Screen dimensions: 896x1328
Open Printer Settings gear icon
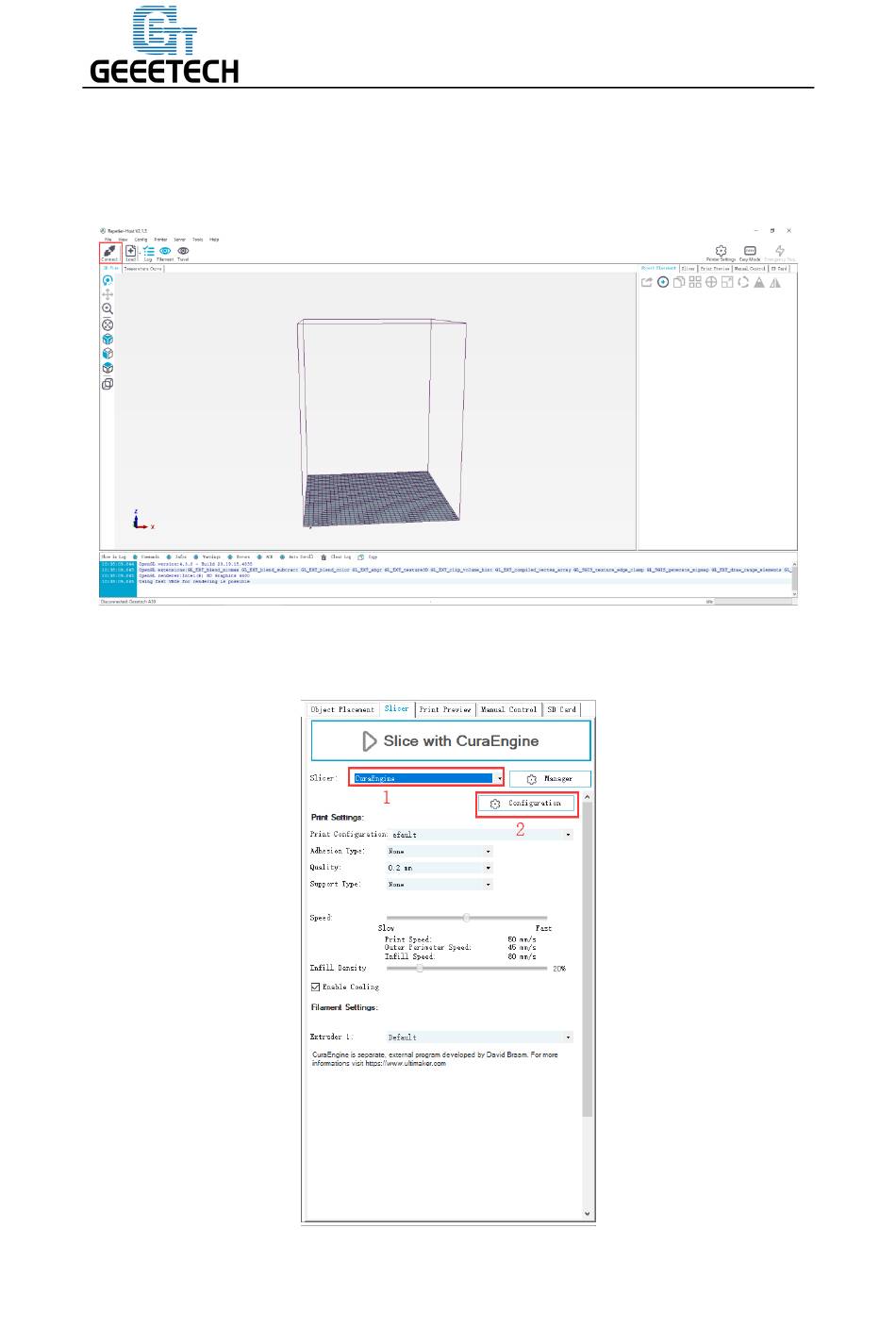pos(721,252)
